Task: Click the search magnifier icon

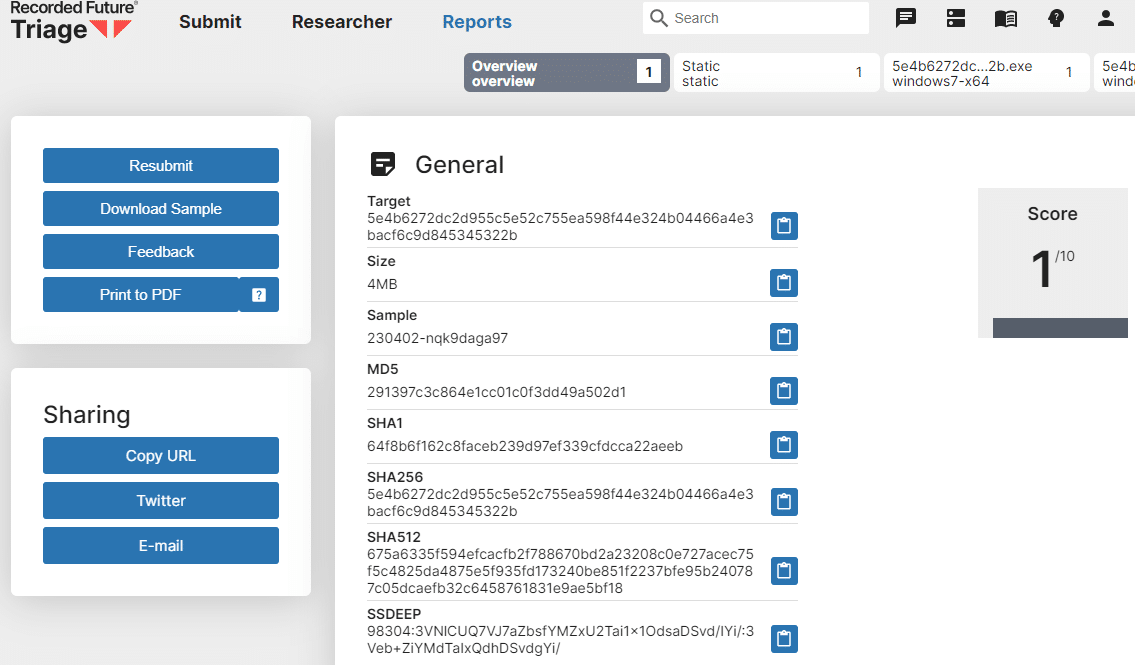Action: (x=658, y=18)
